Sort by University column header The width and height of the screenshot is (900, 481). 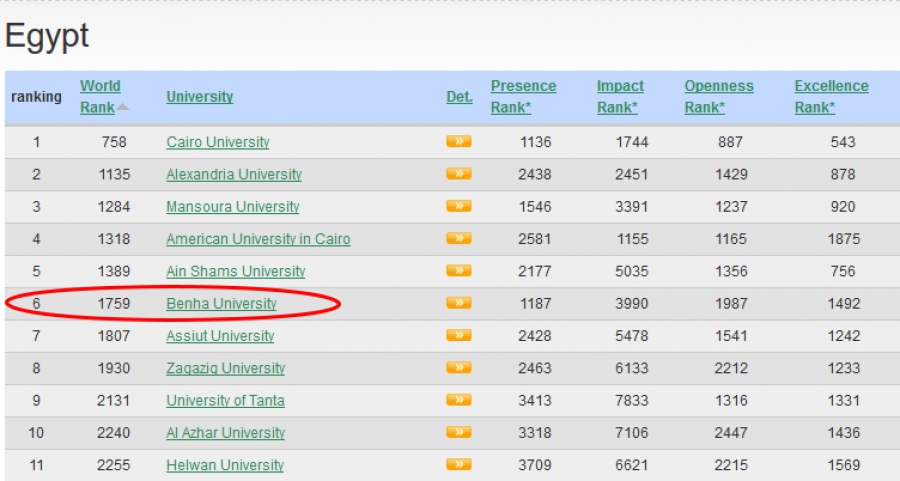pyautogui.click(x=200, y=96)
